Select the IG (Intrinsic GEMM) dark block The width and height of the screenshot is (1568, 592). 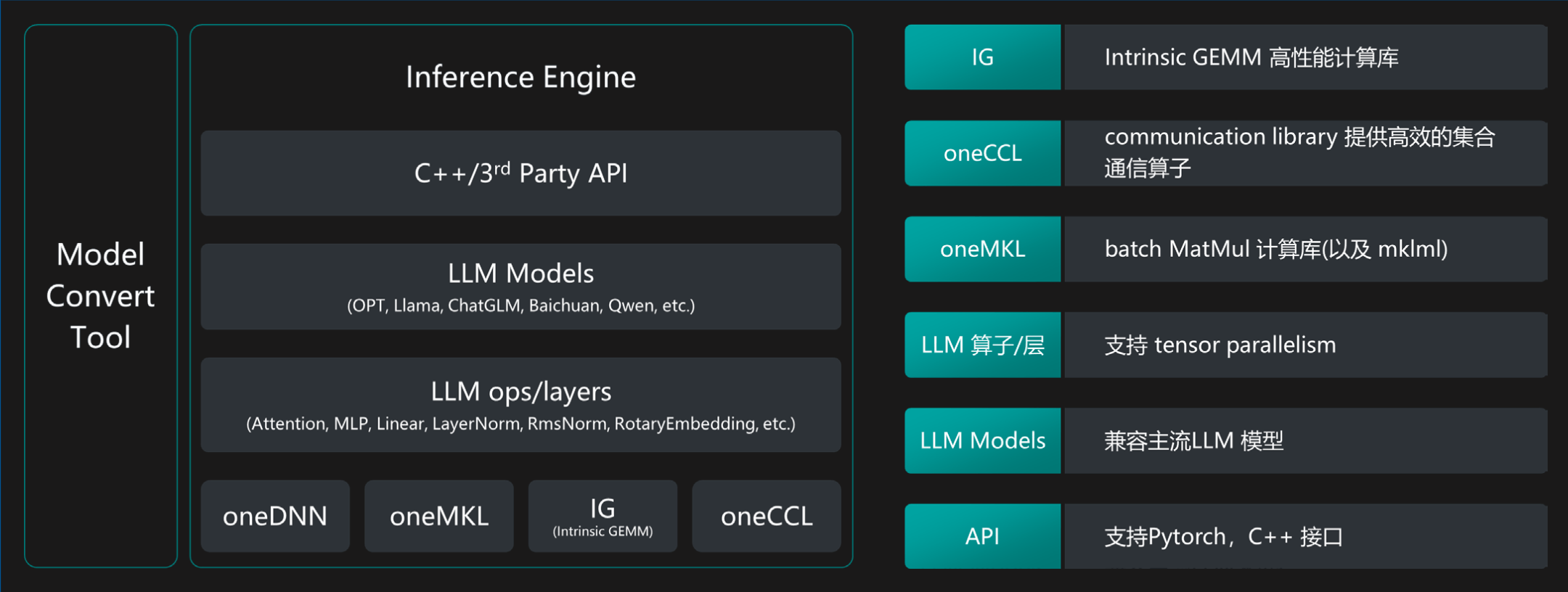(x=603, y=516)
